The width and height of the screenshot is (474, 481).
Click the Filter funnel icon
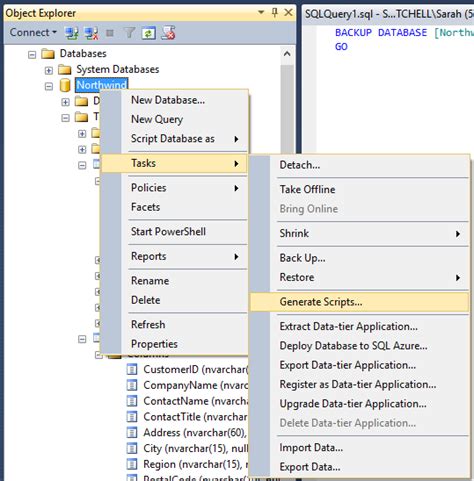(x=129, y=33)
